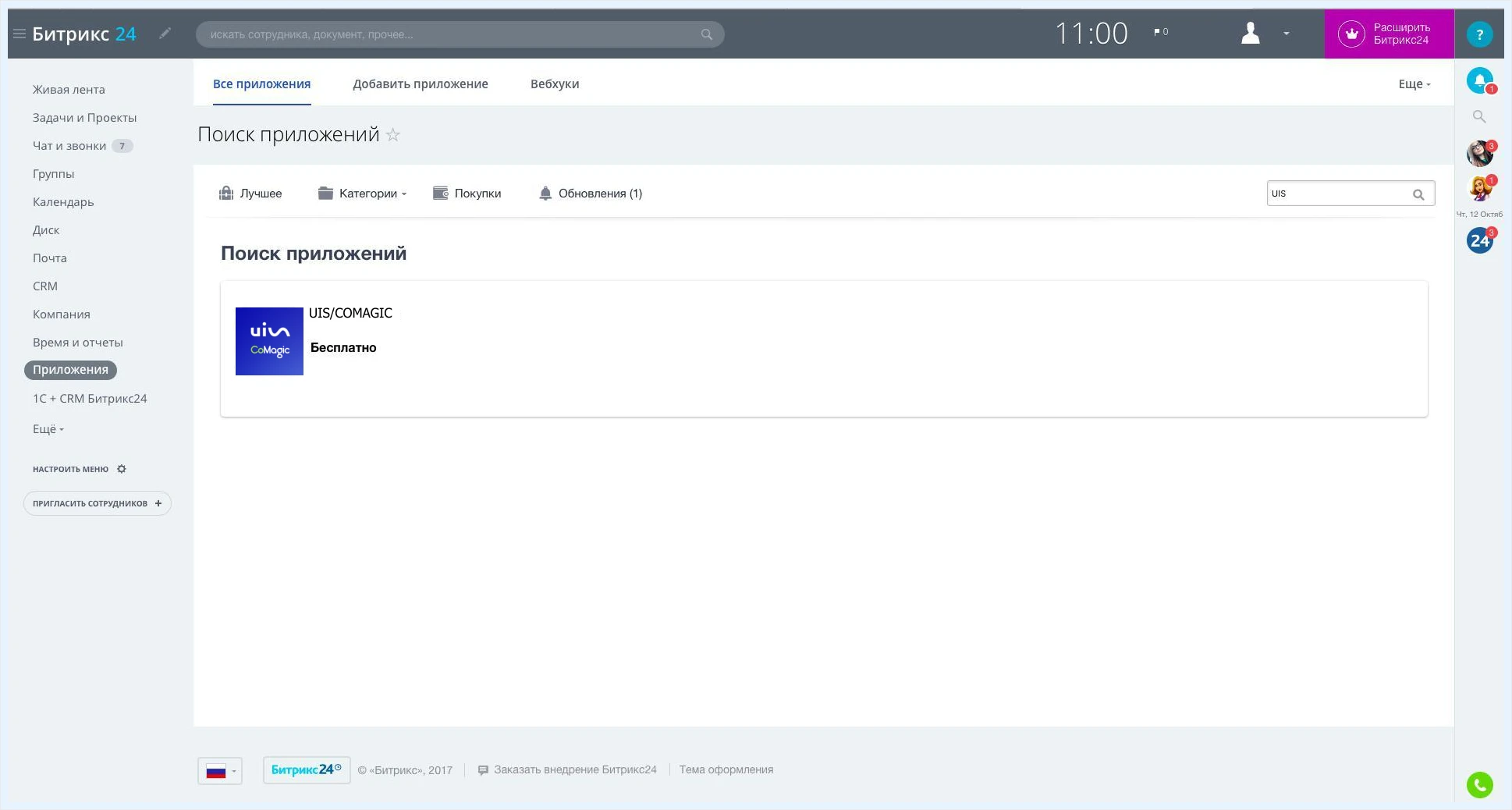Open the Лучшее apps section

[x=250, y=193]
